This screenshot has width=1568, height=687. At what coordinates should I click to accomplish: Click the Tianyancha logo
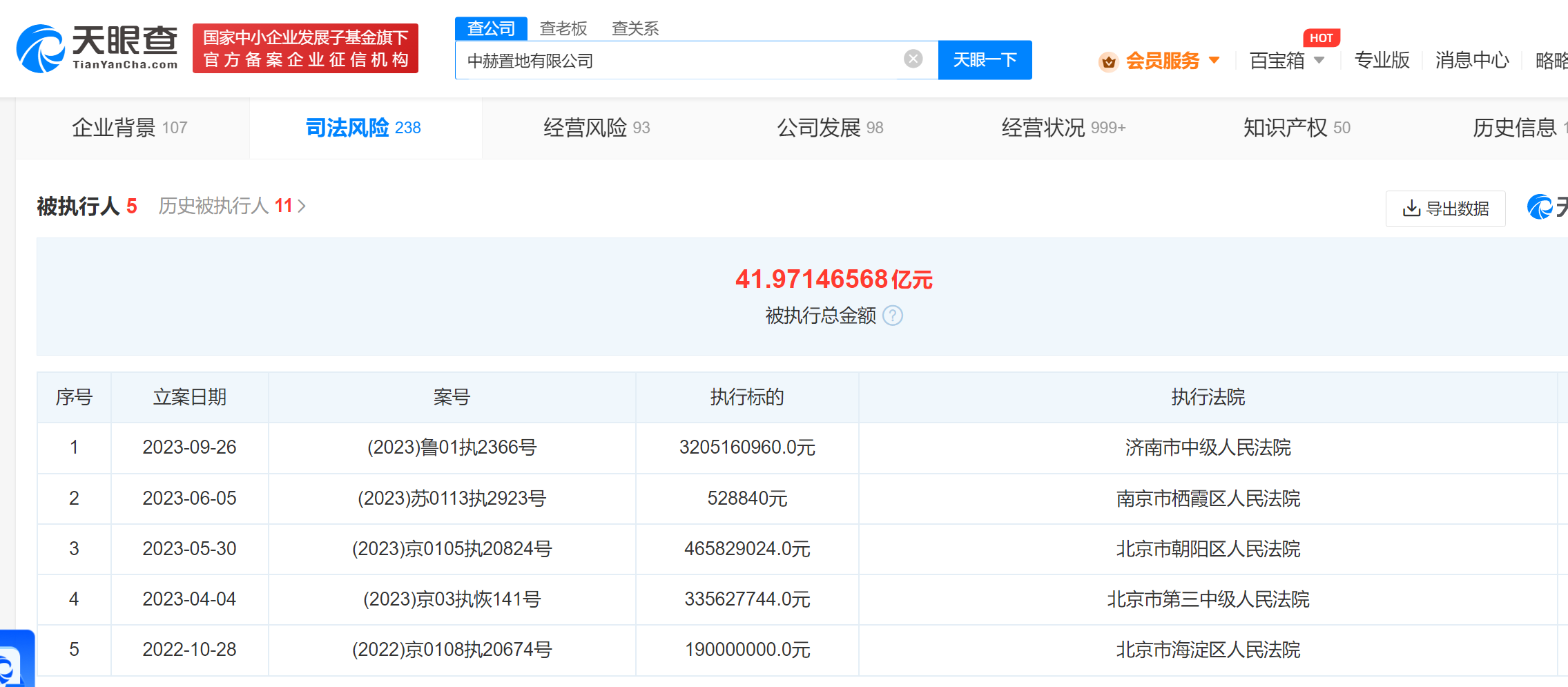click(97, 48)
